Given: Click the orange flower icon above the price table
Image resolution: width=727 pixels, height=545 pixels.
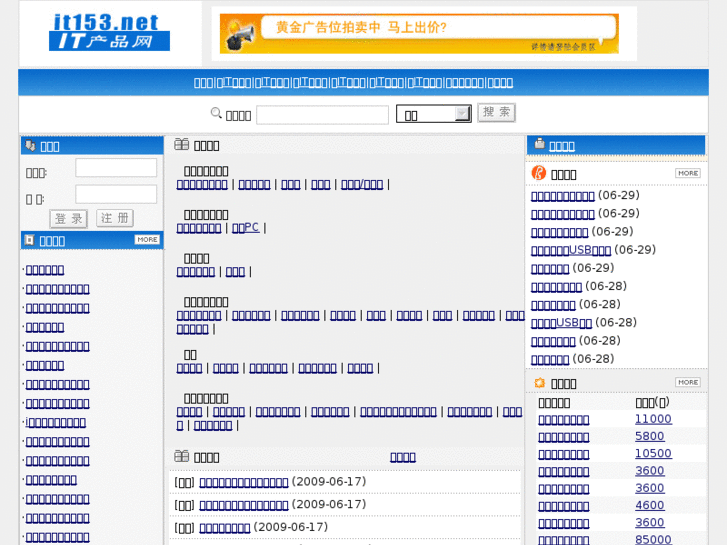Looking at the screenshot, I should click(x=539, y=383).
